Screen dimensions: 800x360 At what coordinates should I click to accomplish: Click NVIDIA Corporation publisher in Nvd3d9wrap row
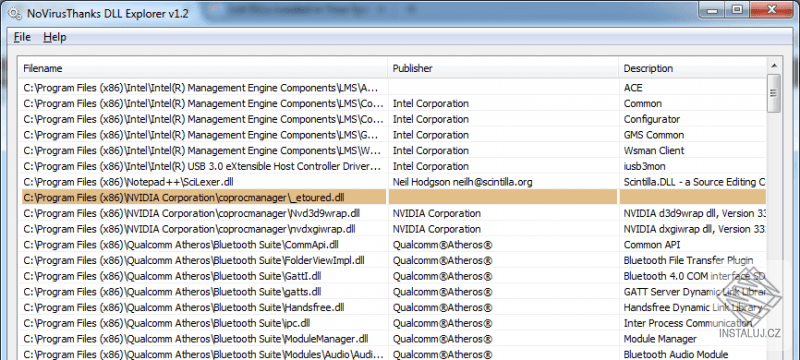pos(437,213)
